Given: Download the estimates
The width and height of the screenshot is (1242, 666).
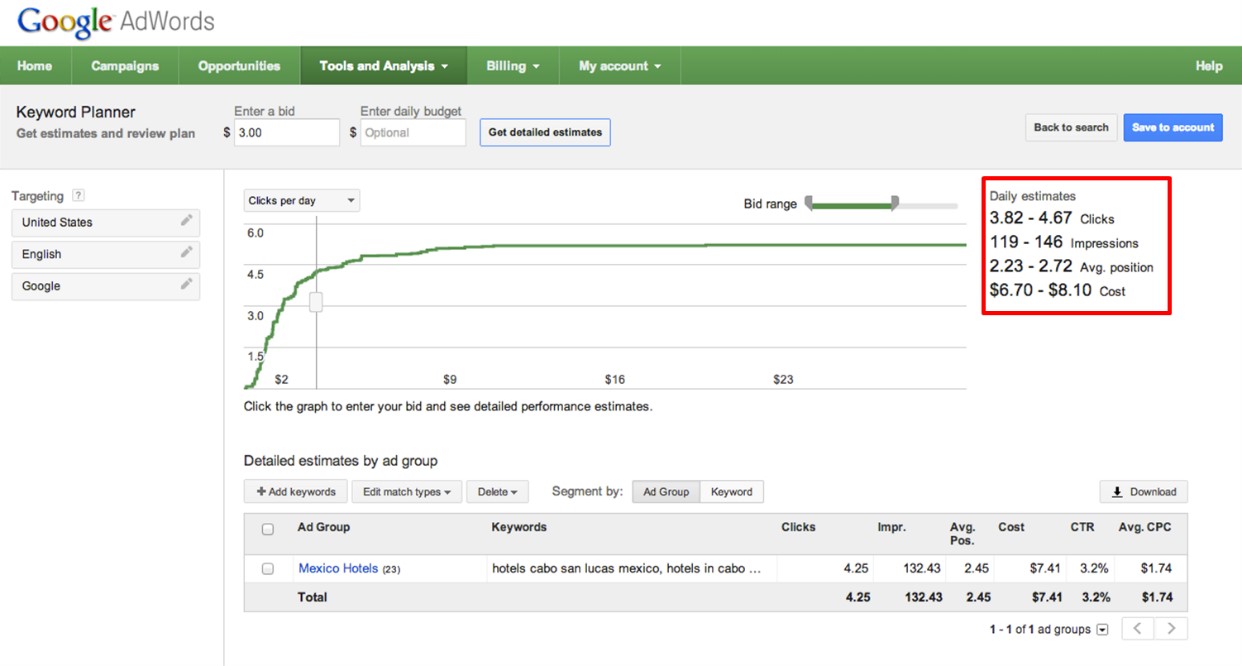Looking at the screenshot, I should coord(1144,492).
